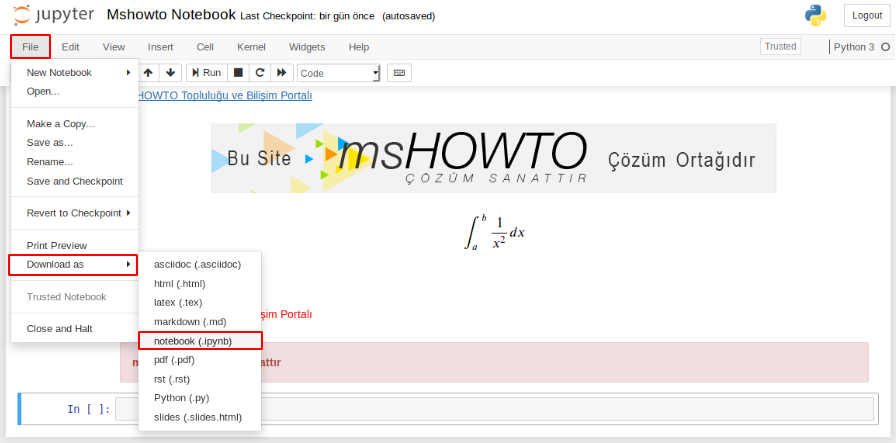Download as asciidoc (.asciidoc)
Image resolution: width=896 pixels, height=443 pixels.
point(200,265)
